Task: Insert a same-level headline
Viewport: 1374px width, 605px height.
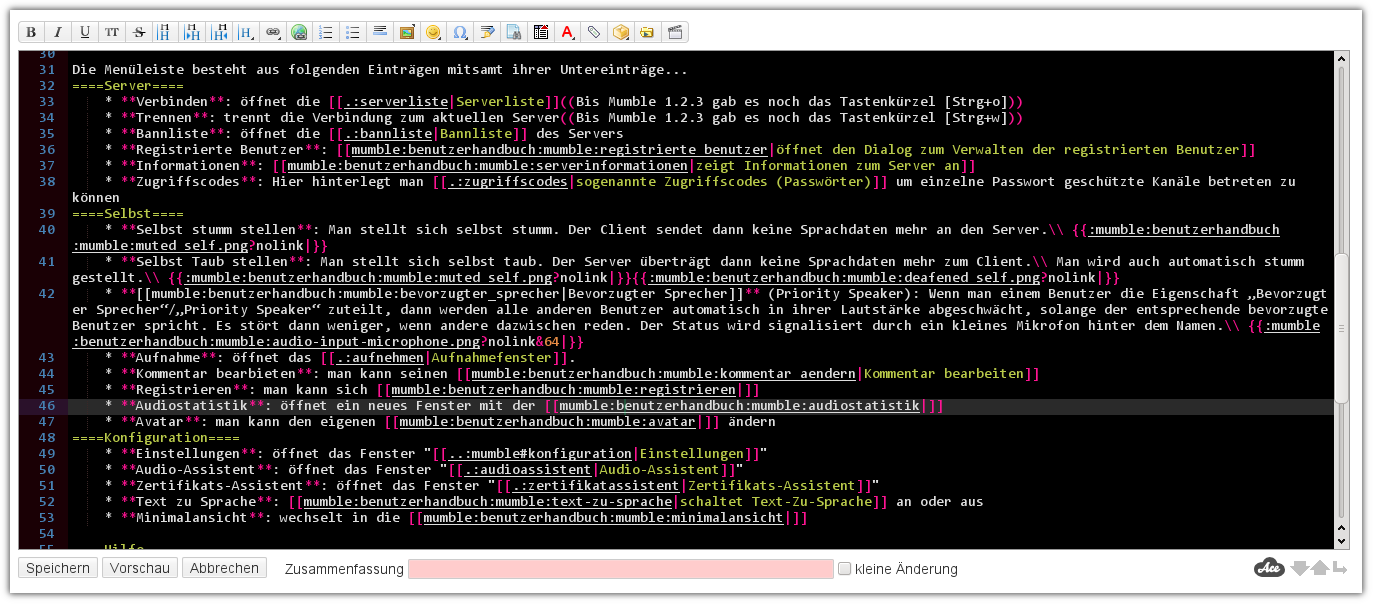Action: click(x=166, y=32)
